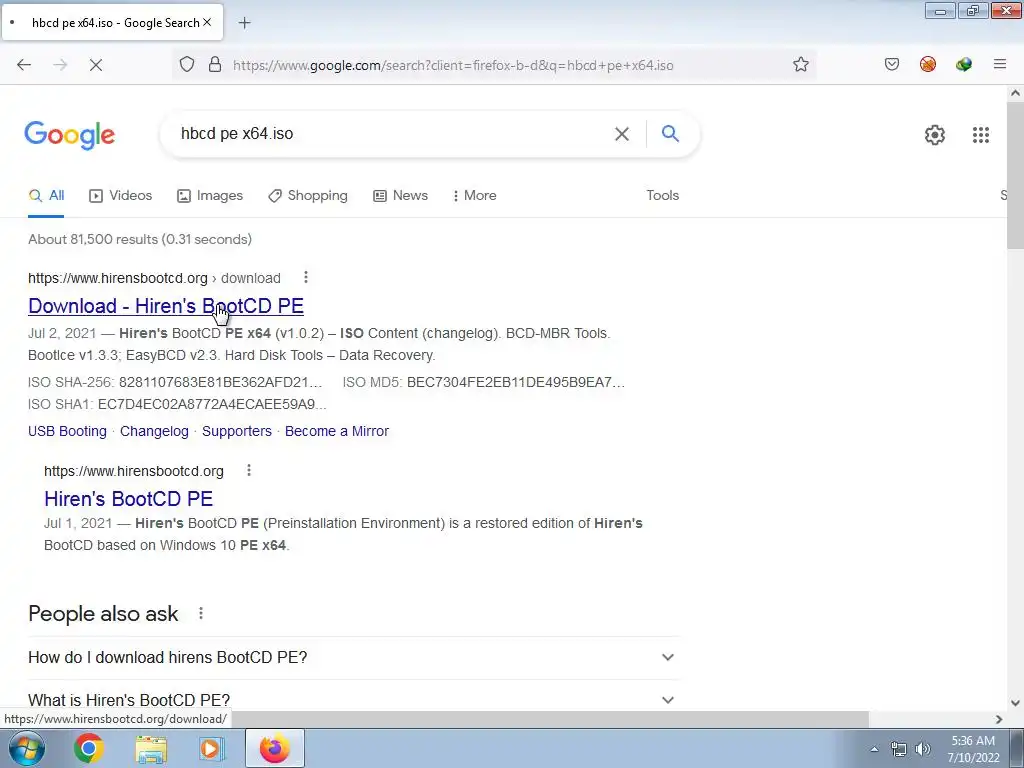Save page to Pocket
The height and width of the screenshot is (768, 1024).
pos(892,64)
